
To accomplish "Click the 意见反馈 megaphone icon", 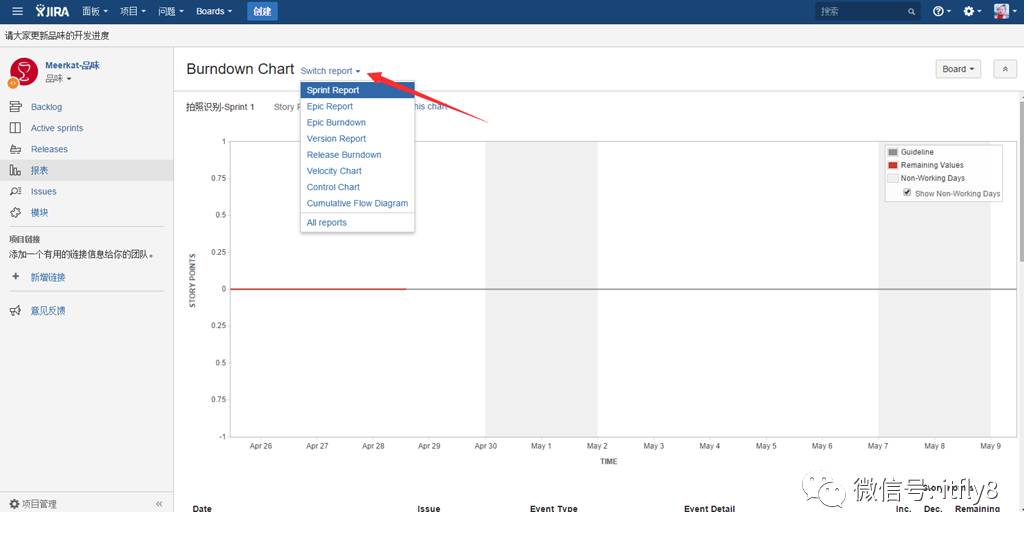I will coord(15,311).
